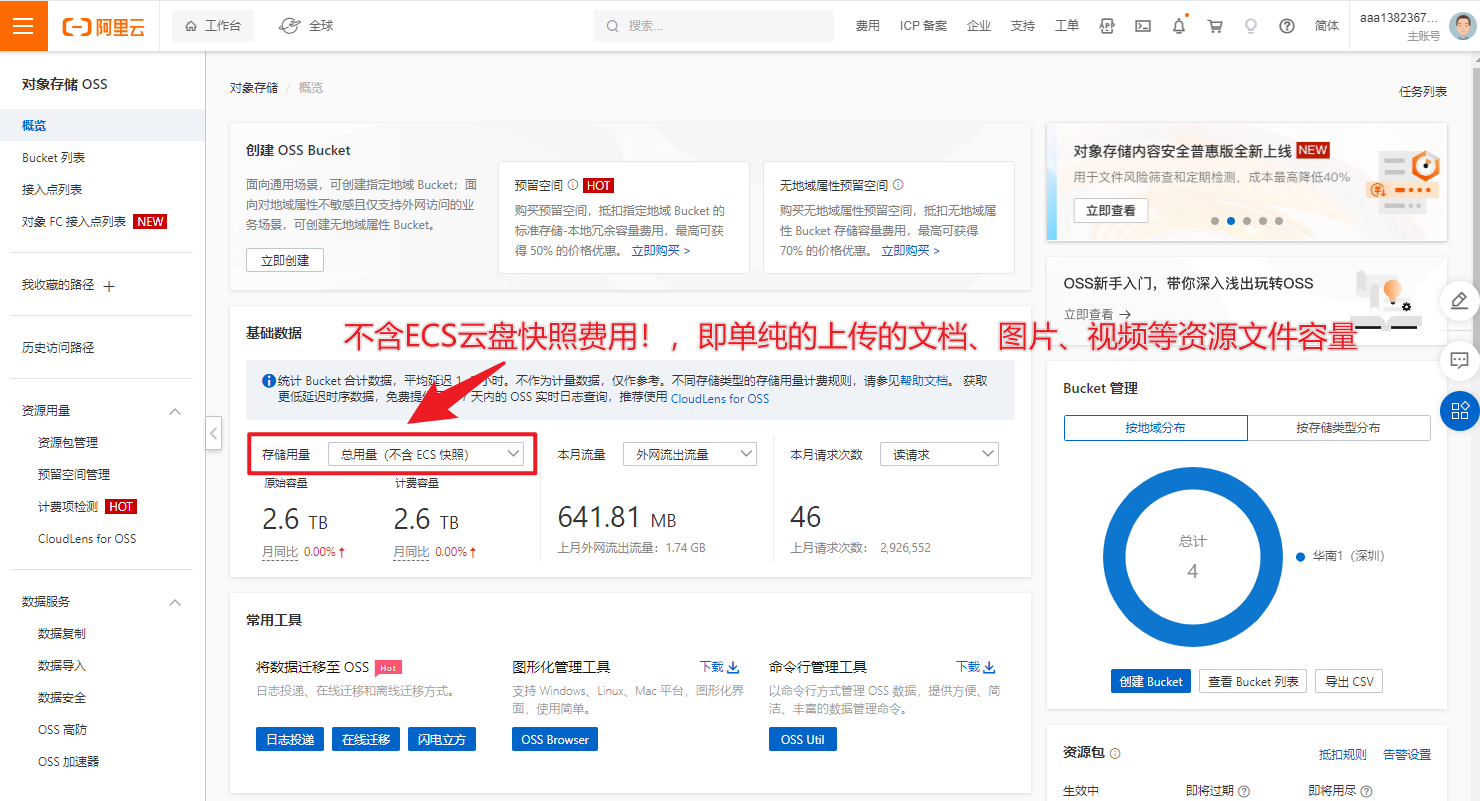Open the 告警设置 link
Viewport: 1480px width, 801px height.
[1407, 754]
